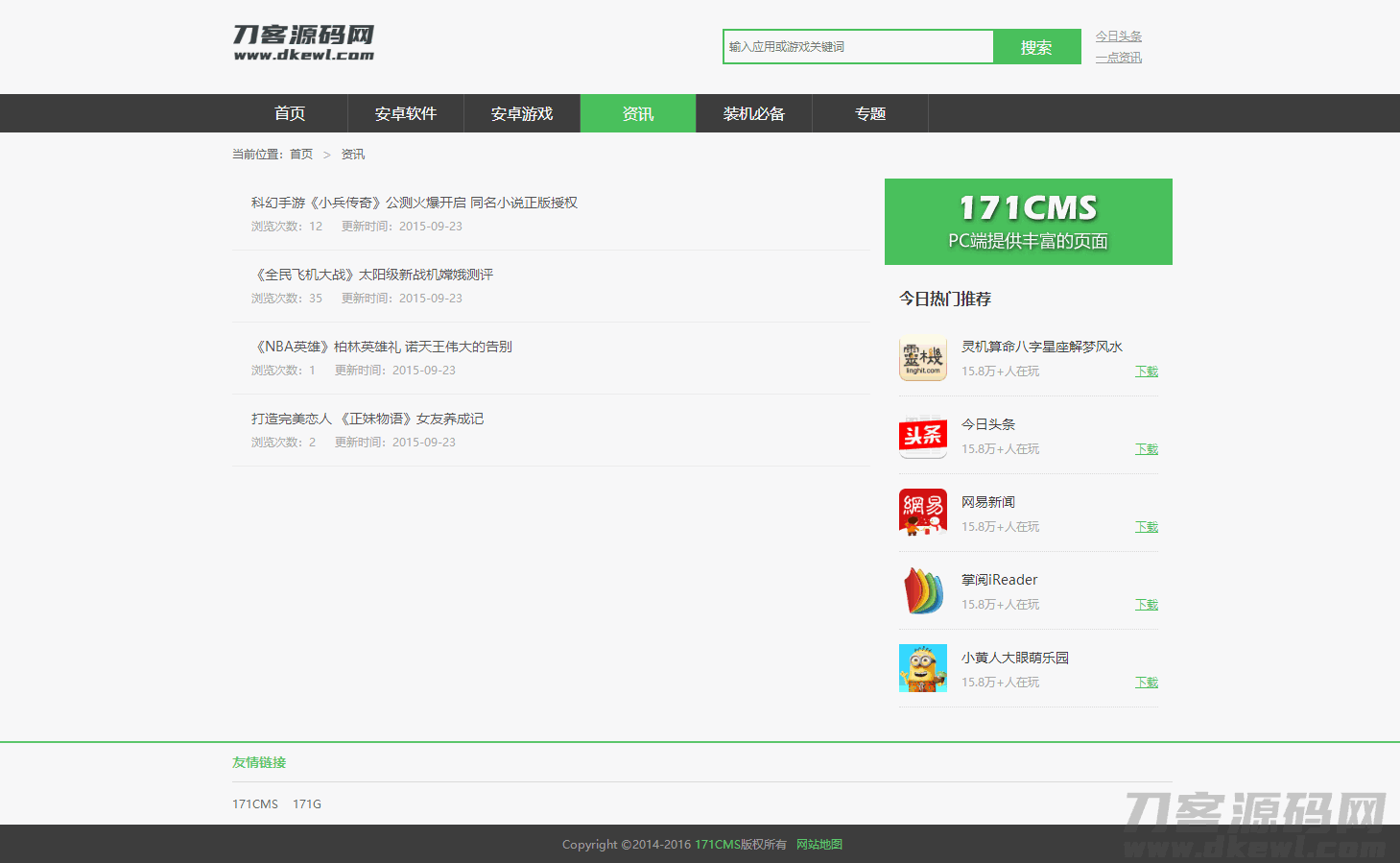
Task: Open the 专题 navigation tab
Action: point(870,113)
